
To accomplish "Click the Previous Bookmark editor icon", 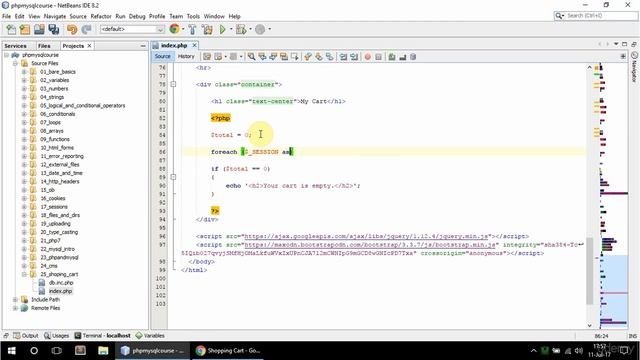I will tap(308, 57).
